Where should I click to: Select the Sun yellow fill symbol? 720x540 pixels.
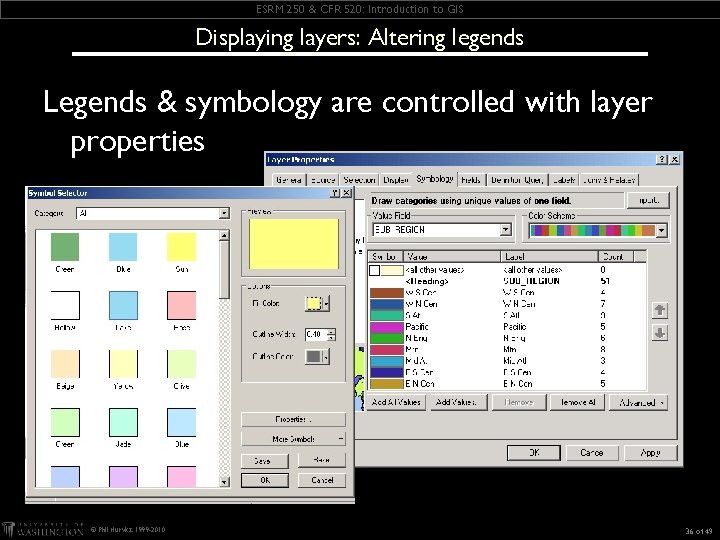point(181,247)
